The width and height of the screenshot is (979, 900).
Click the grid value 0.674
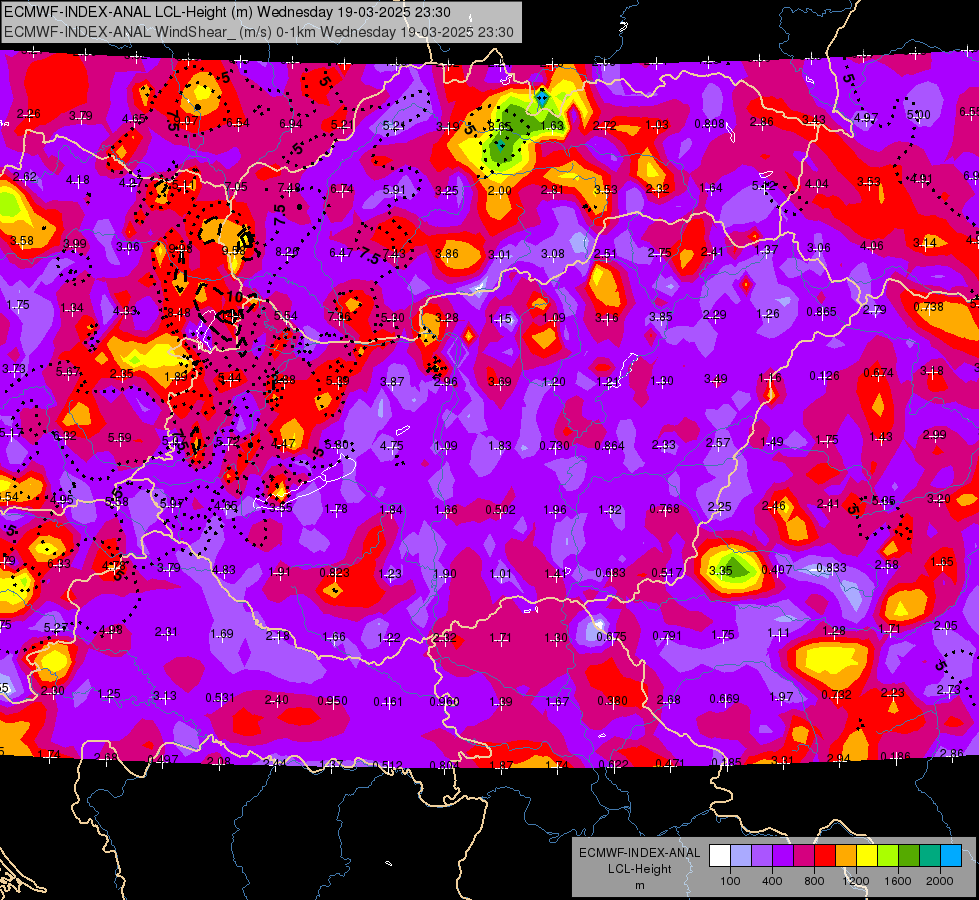pos(878,373)
